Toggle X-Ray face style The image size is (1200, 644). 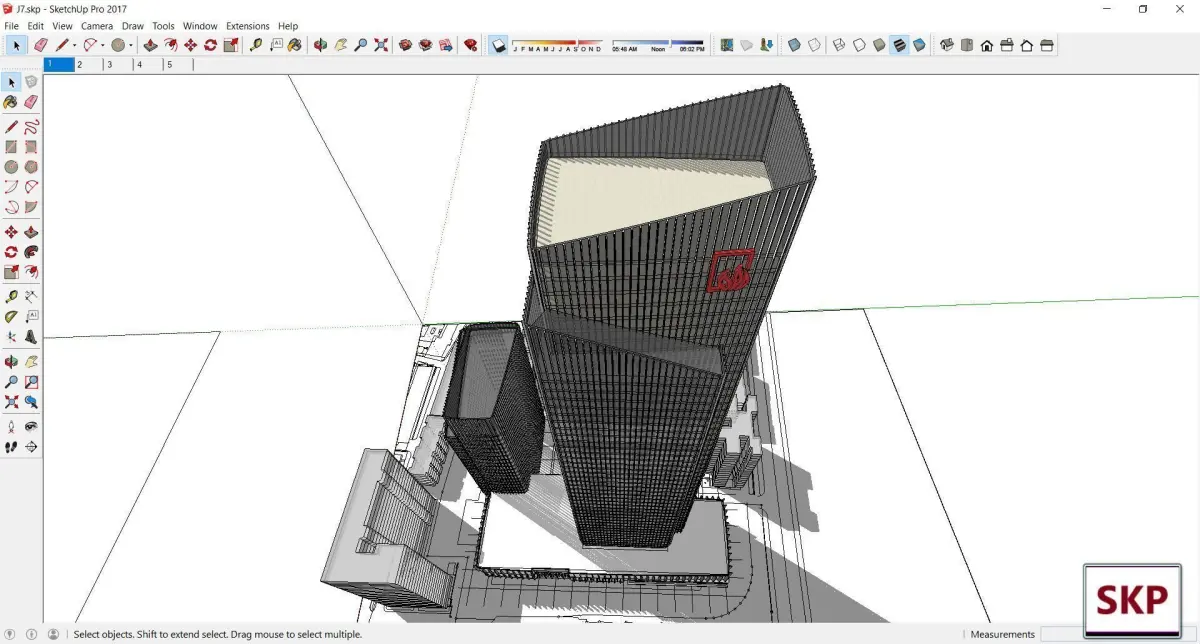coord(794,45)
